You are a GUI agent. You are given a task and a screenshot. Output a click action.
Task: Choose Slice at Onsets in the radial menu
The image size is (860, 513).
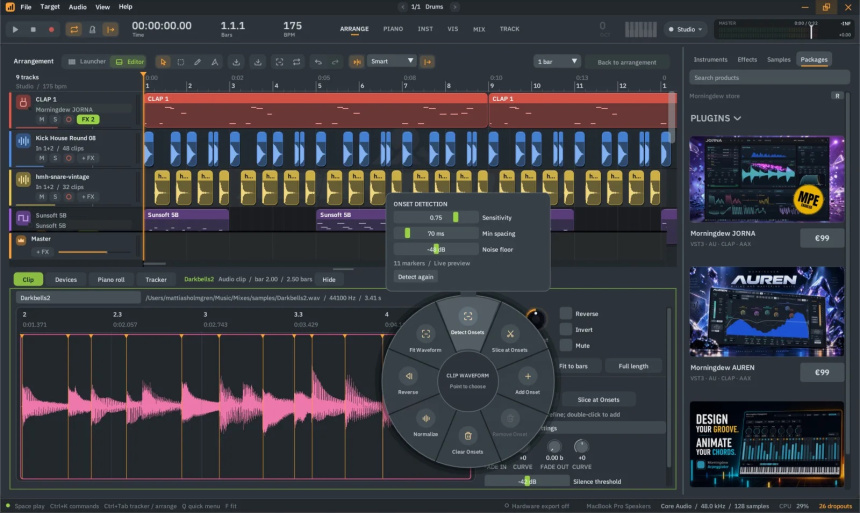click(x=510, y=340)
